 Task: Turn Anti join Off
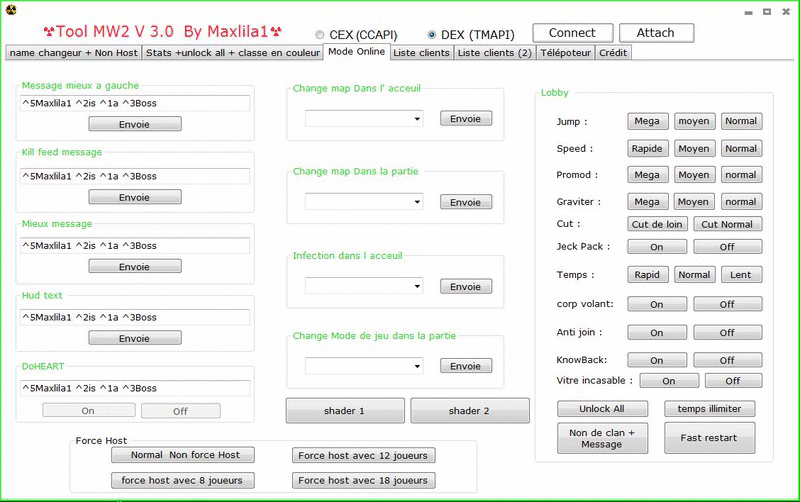pos(728,333)
